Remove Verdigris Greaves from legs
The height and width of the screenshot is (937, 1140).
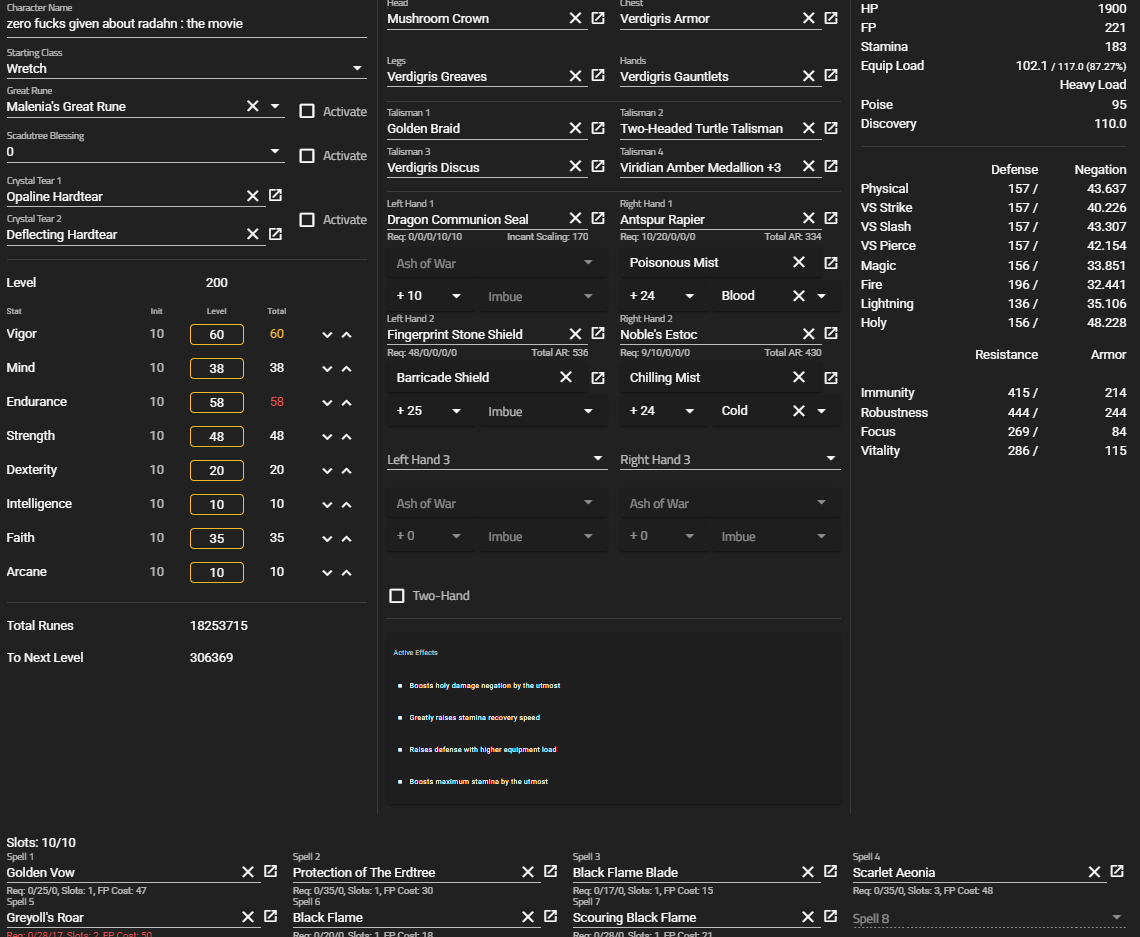[x=575, y=76]
